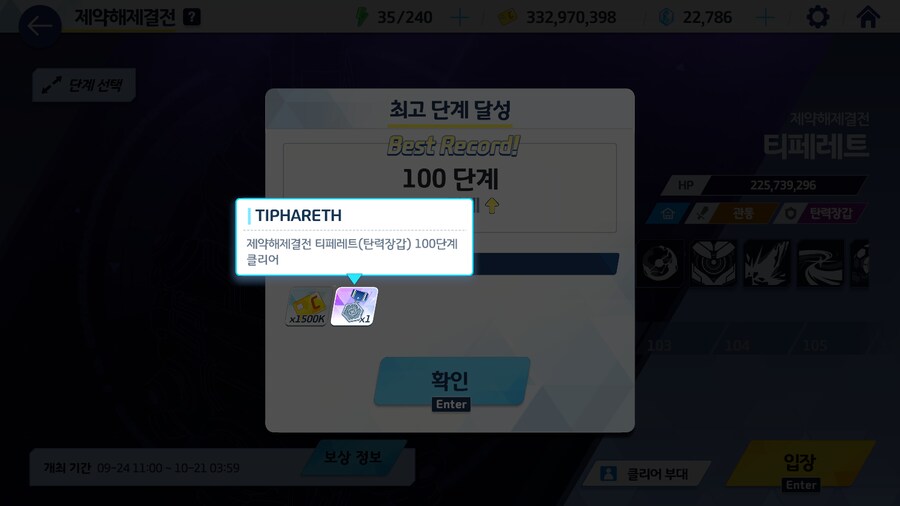900x506 pixels.
Task: Select the second boss skill icon
Action: [713, 263]
